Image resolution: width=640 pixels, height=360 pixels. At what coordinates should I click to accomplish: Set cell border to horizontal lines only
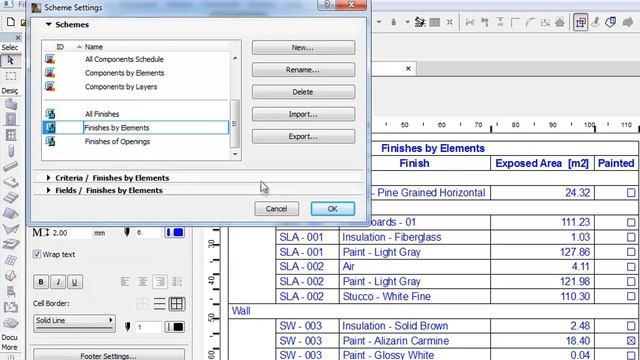(159, 304)
